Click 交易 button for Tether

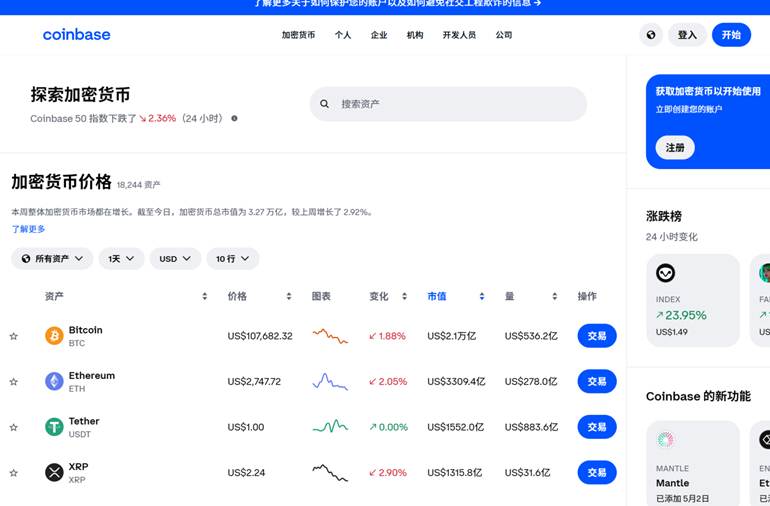click(x=597, y=427)
